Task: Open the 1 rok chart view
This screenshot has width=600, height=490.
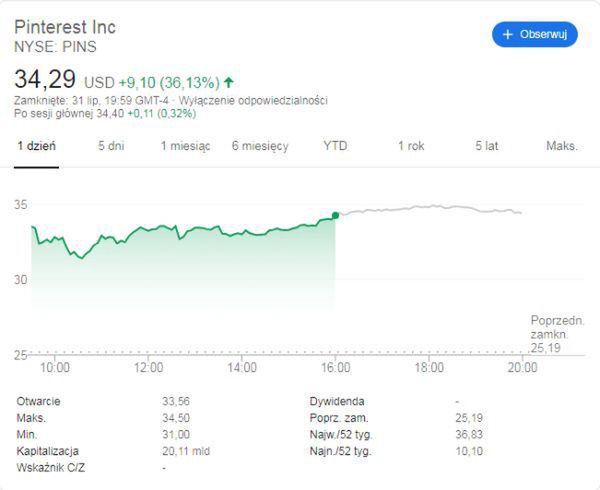Action: pos(411,146)
